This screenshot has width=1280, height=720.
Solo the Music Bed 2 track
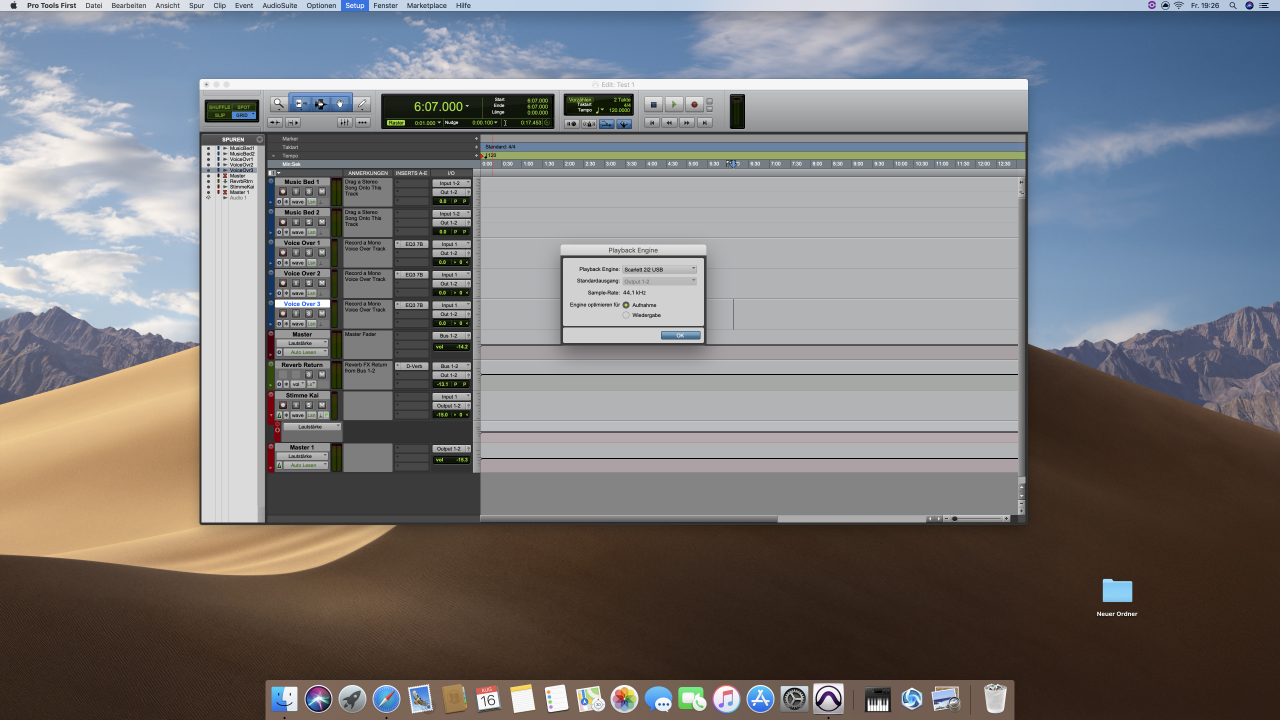(309, 222)
